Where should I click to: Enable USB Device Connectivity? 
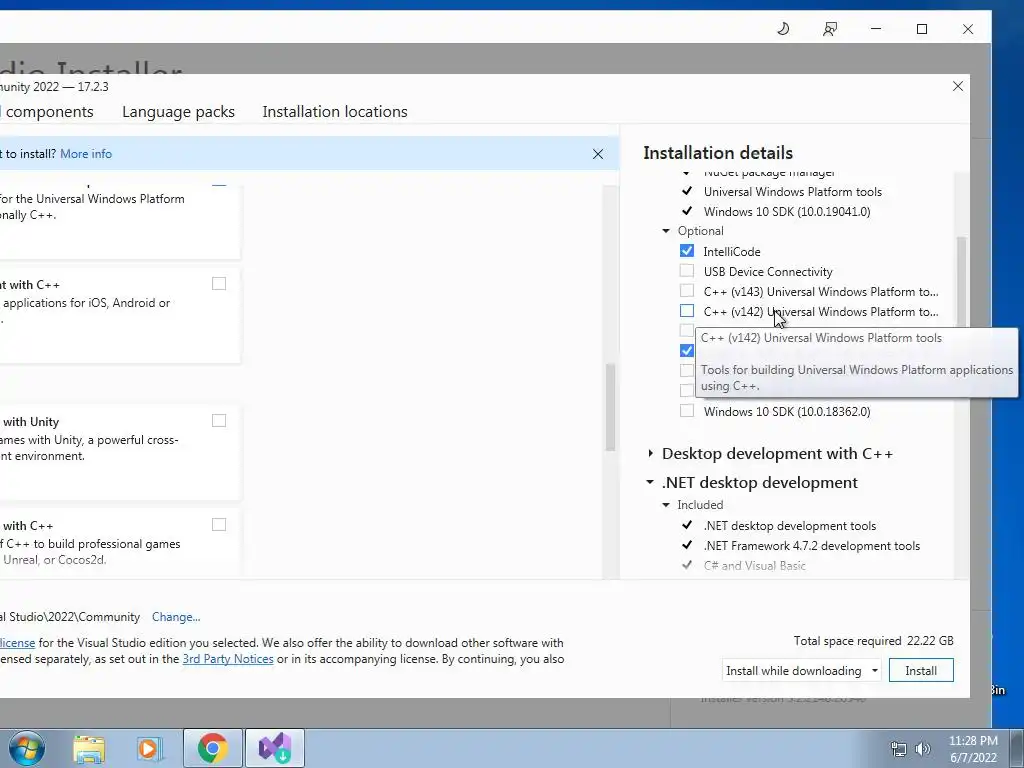pyautogui.click(x=686, y=270)
